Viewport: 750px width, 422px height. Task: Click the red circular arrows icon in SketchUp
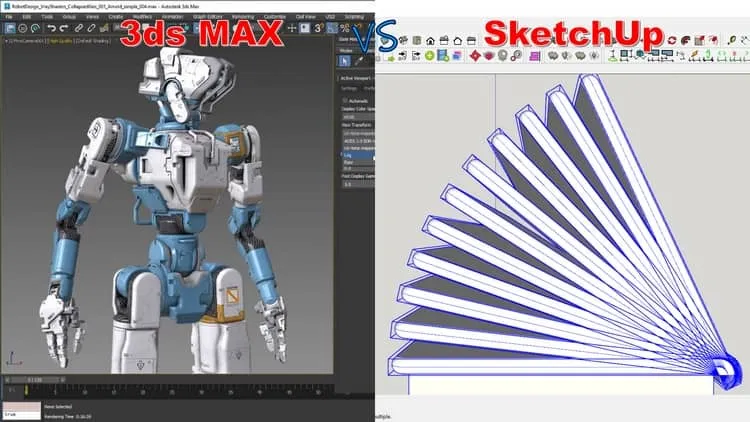672,40
